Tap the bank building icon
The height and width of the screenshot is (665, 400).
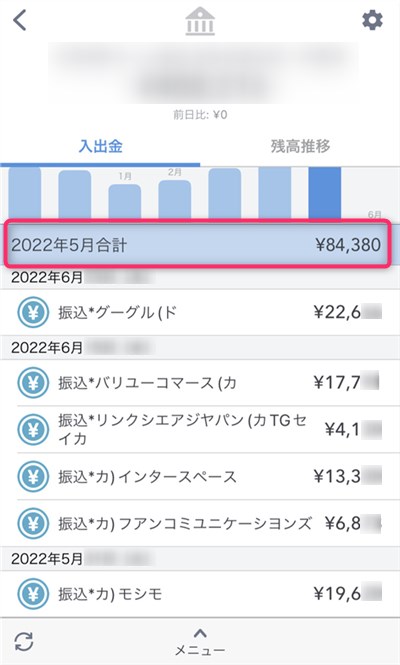(x=200, y=21)
